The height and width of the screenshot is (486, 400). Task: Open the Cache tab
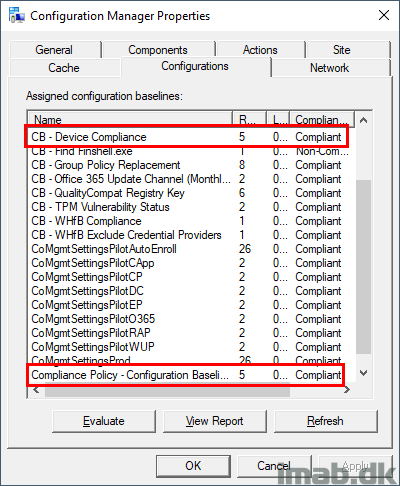64,68
